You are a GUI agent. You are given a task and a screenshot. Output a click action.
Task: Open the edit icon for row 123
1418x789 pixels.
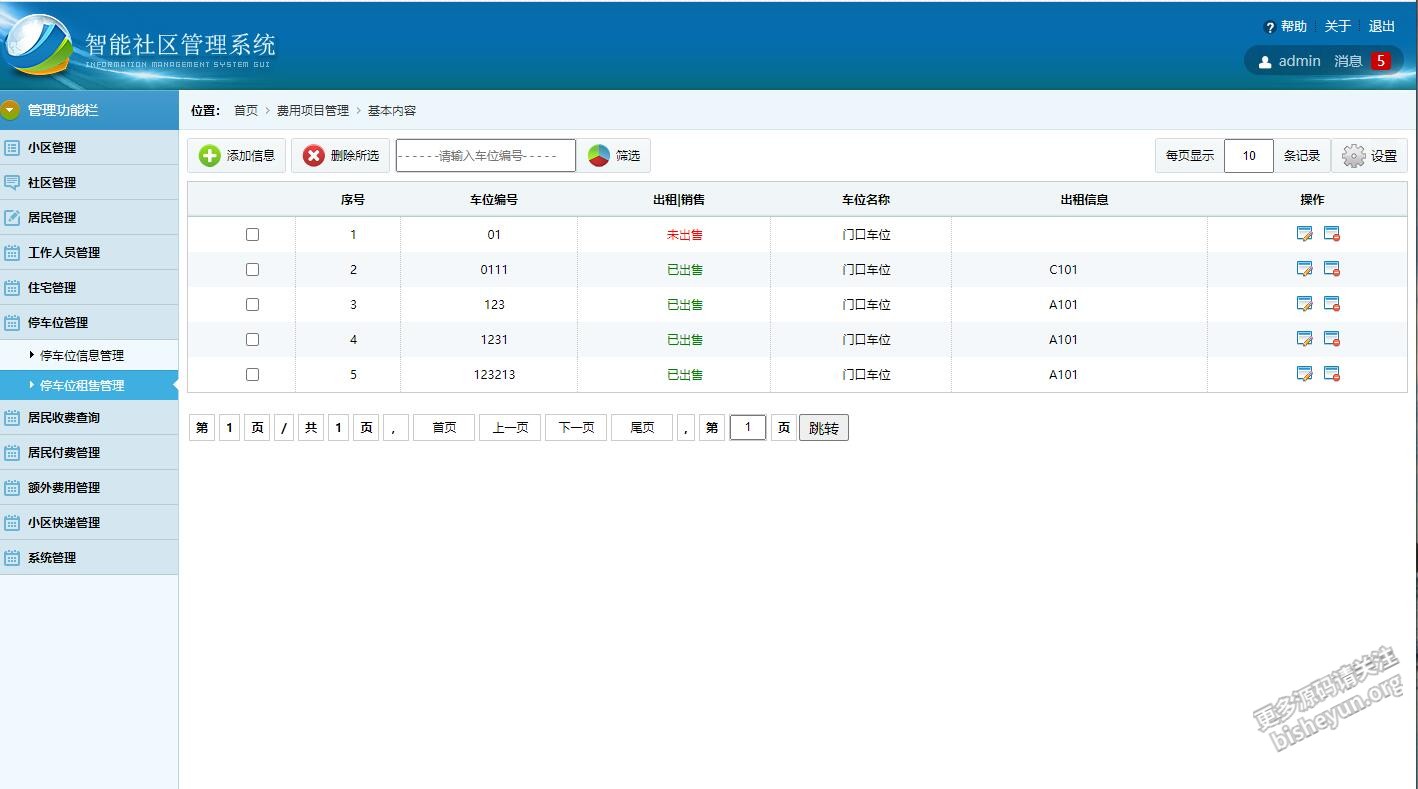pos(1304,304)
